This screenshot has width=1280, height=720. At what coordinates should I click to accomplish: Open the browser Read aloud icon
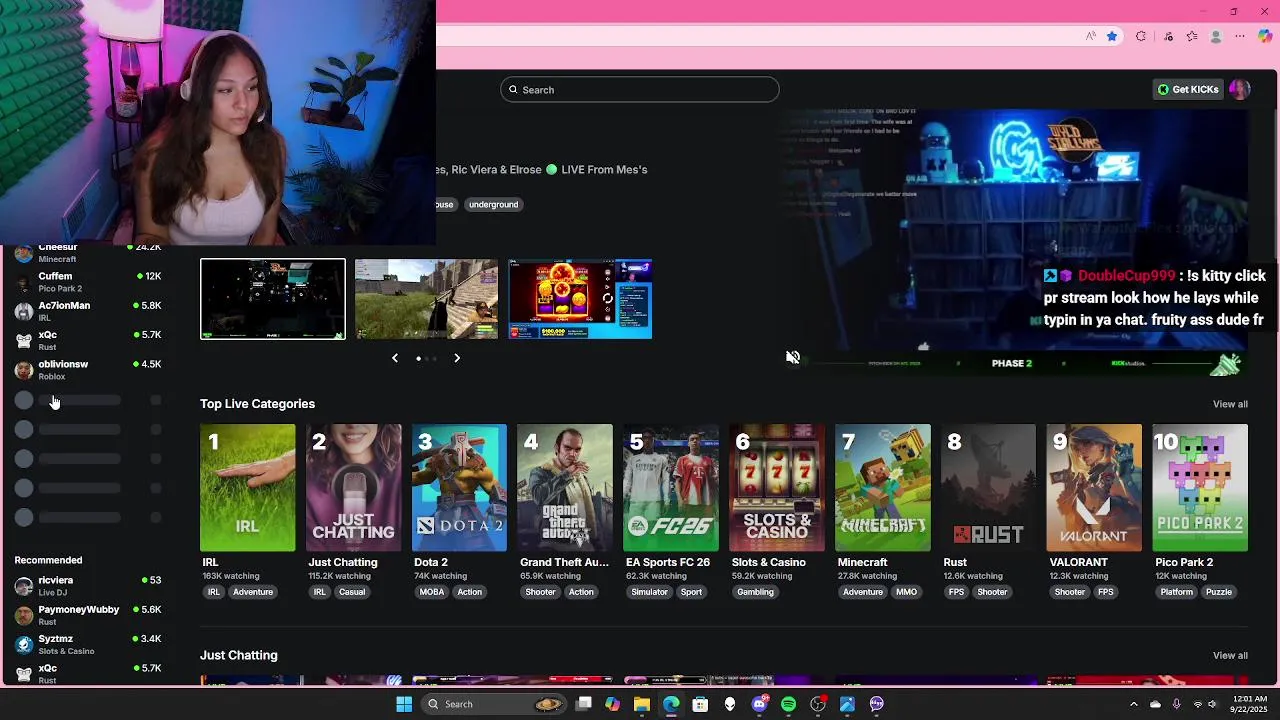coord(1090,36)
